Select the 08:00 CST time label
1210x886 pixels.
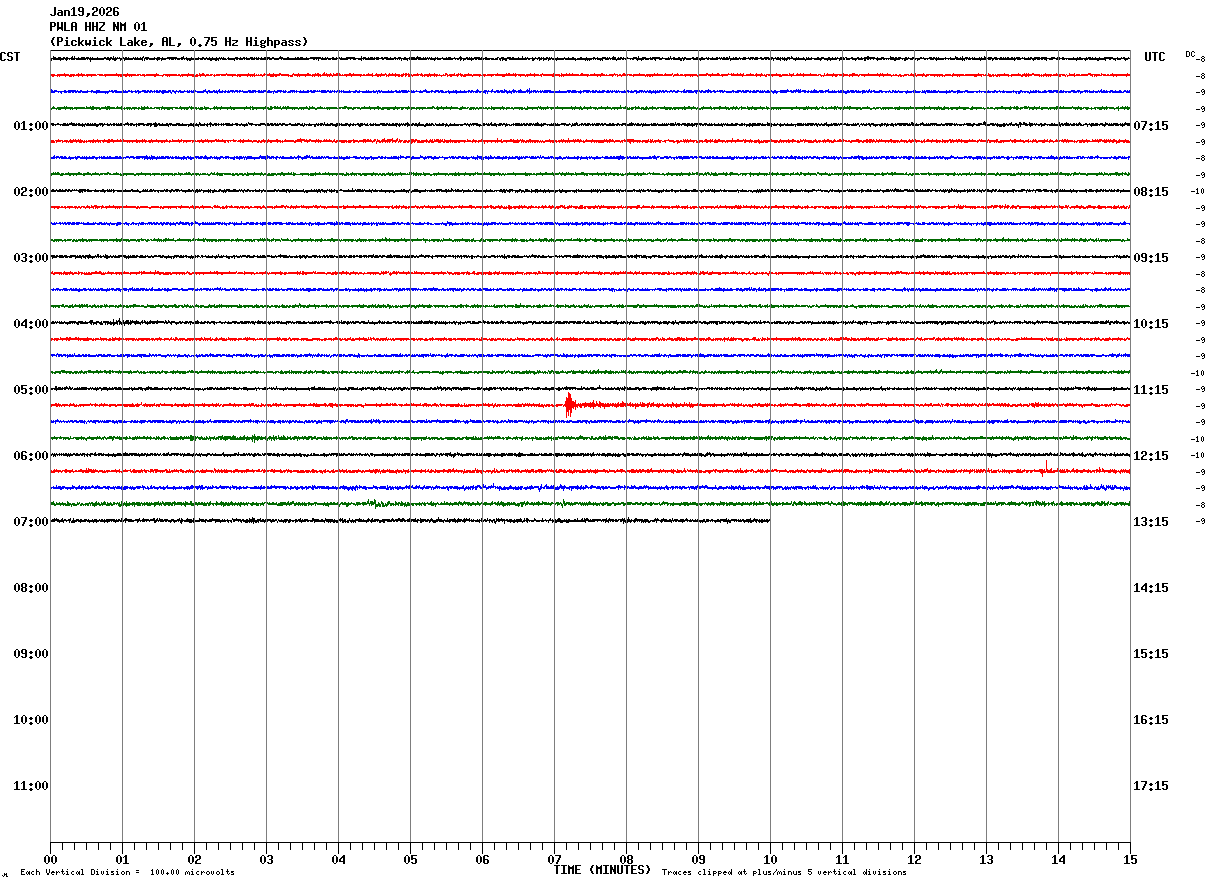[31, 588]
